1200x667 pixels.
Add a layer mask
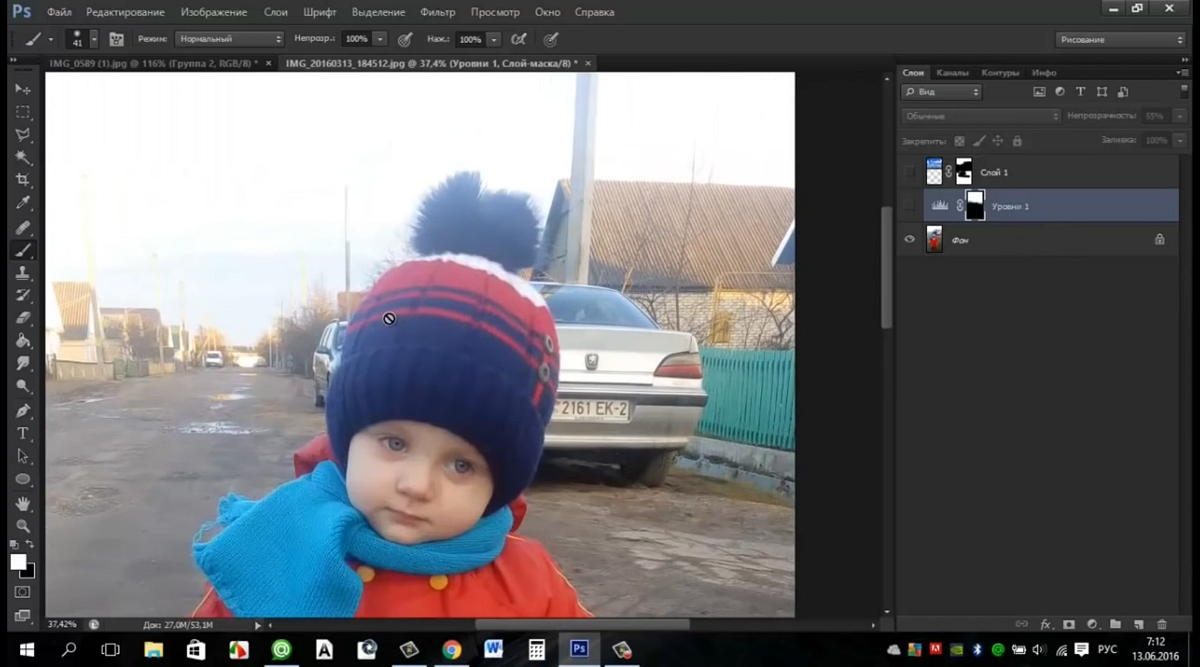pos(1069,624)
